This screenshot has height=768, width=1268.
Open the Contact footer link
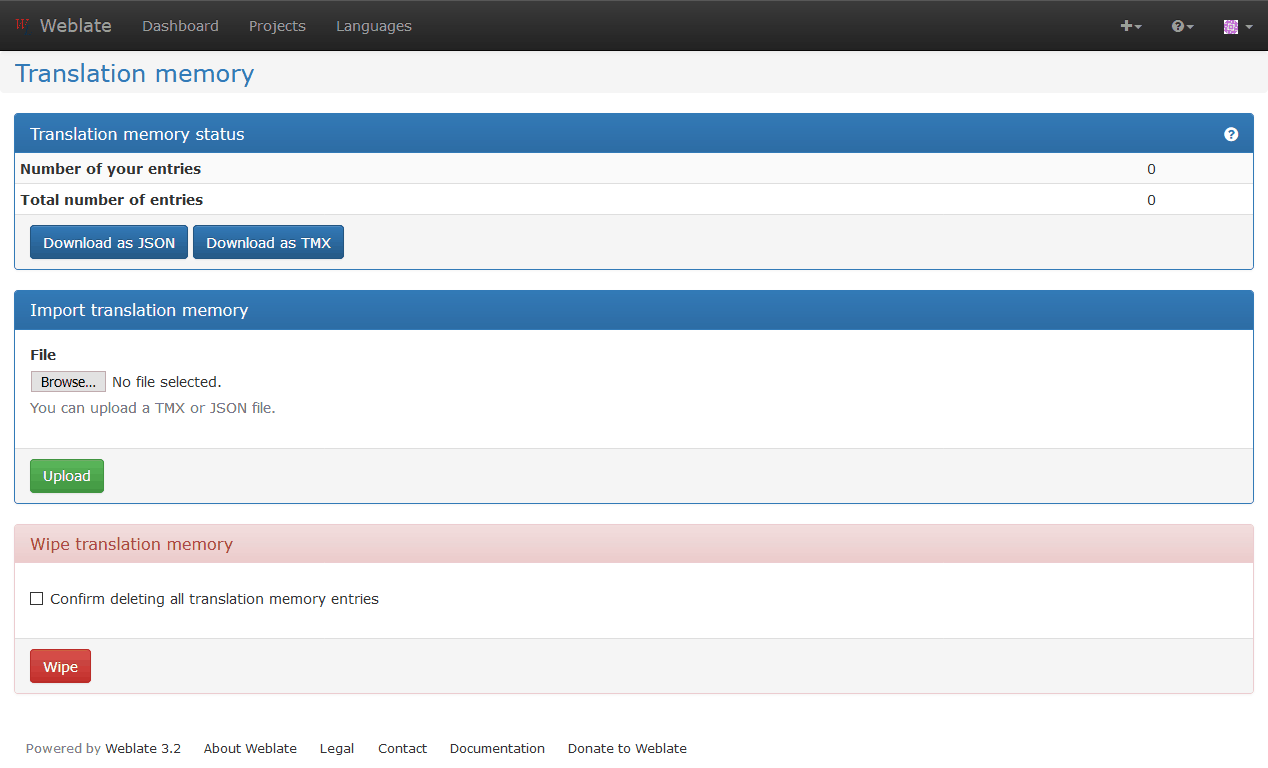click(402, 748)
